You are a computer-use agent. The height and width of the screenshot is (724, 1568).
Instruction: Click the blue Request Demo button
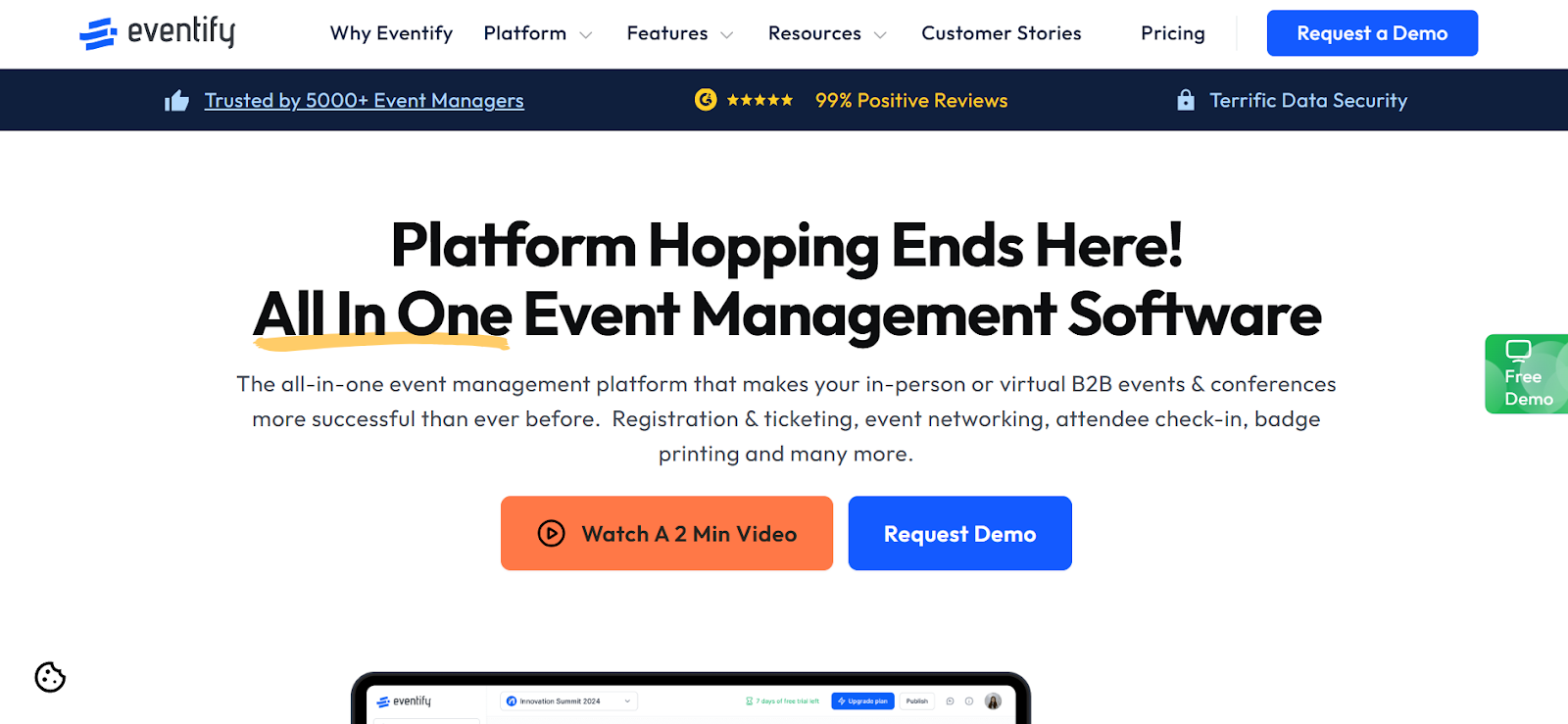[960, 533]
